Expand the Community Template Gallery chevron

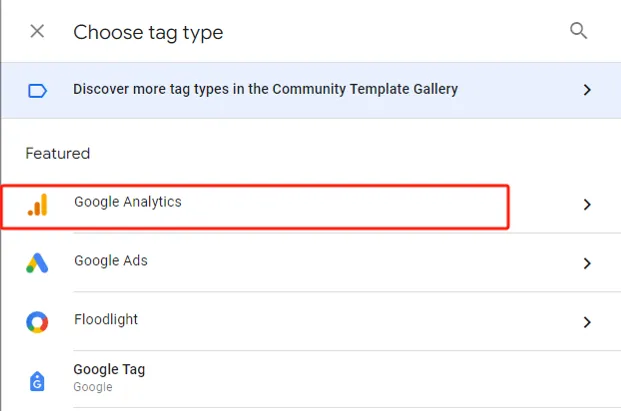[x=587, y=90]
